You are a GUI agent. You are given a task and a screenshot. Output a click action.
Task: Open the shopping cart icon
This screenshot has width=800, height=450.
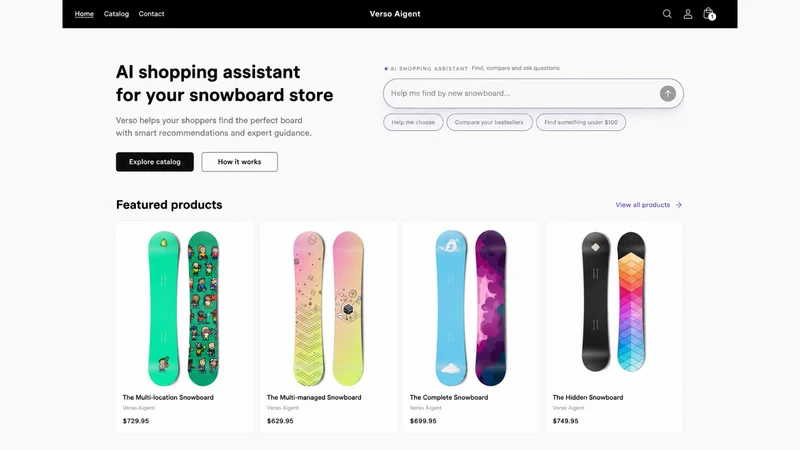[x=709, y=14]
